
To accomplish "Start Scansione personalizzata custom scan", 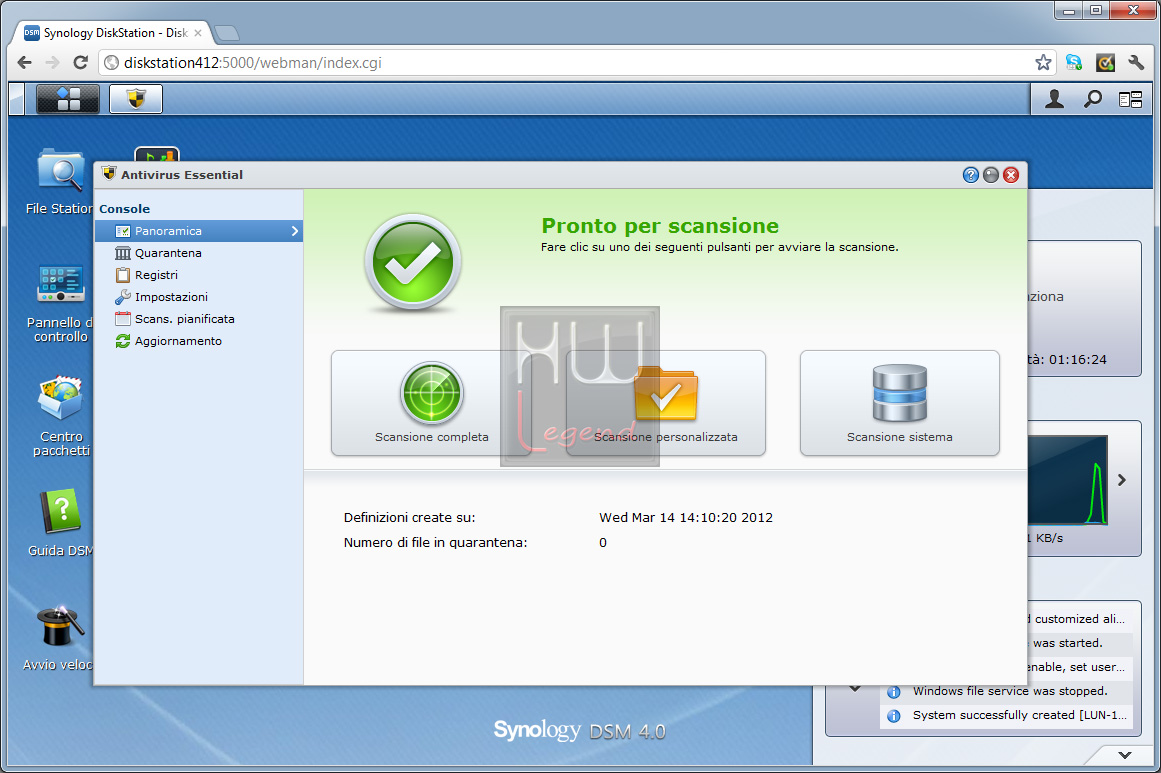I will tap(666, 403).
